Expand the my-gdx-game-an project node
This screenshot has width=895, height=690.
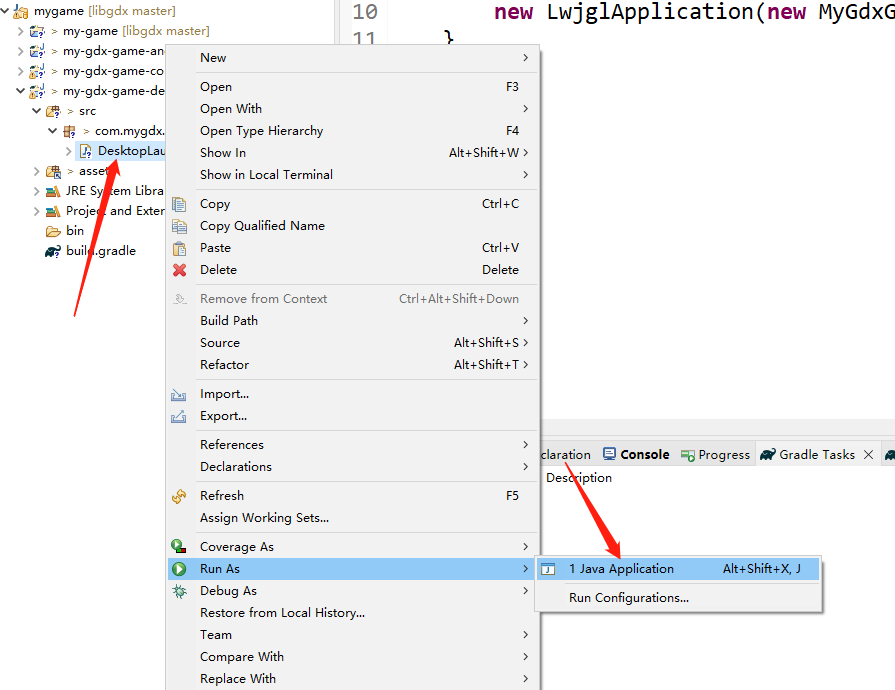click(21, 51)
